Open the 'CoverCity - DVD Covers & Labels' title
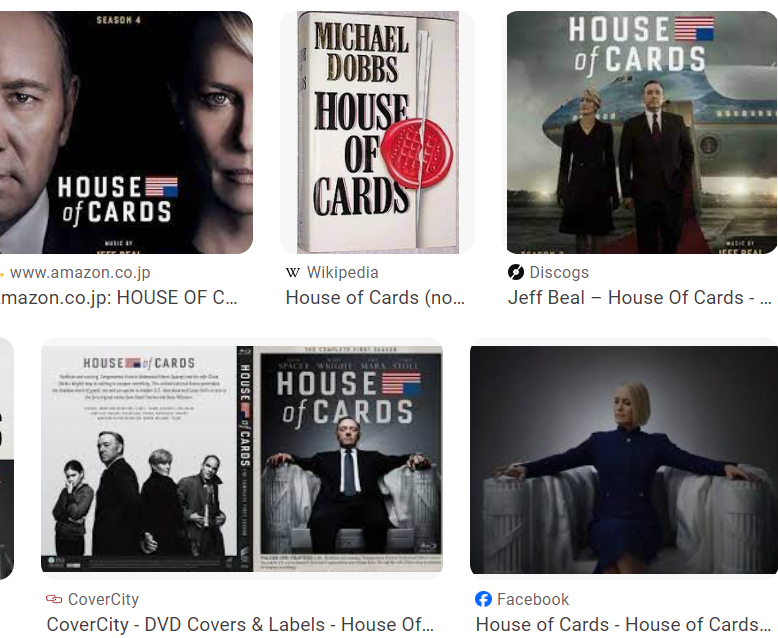The height and width of the screenshot is (638, 778). (240, 625)
